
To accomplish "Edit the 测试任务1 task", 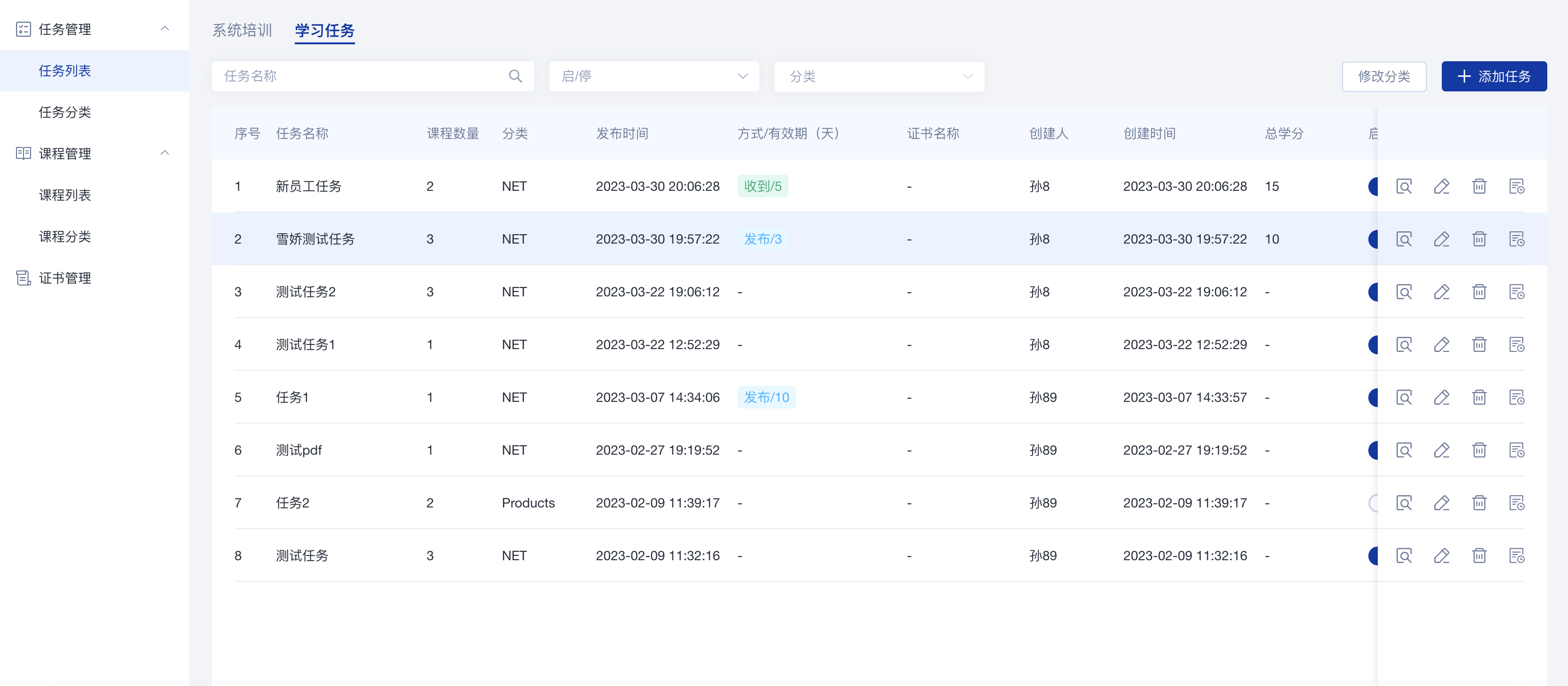I will click(1441, 345).
